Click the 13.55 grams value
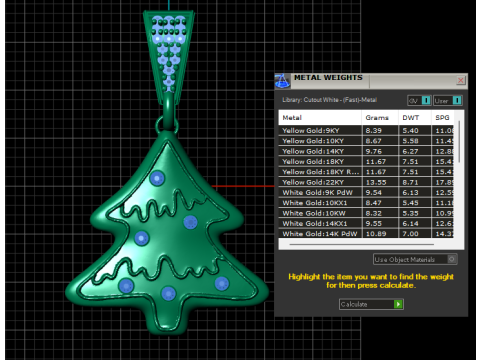The height and width of the screenshot is (360, 480). pos(376,182)
